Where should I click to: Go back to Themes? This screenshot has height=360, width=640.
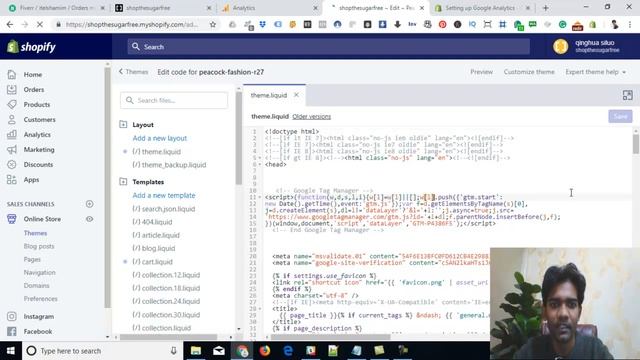[x=133, y=72]
